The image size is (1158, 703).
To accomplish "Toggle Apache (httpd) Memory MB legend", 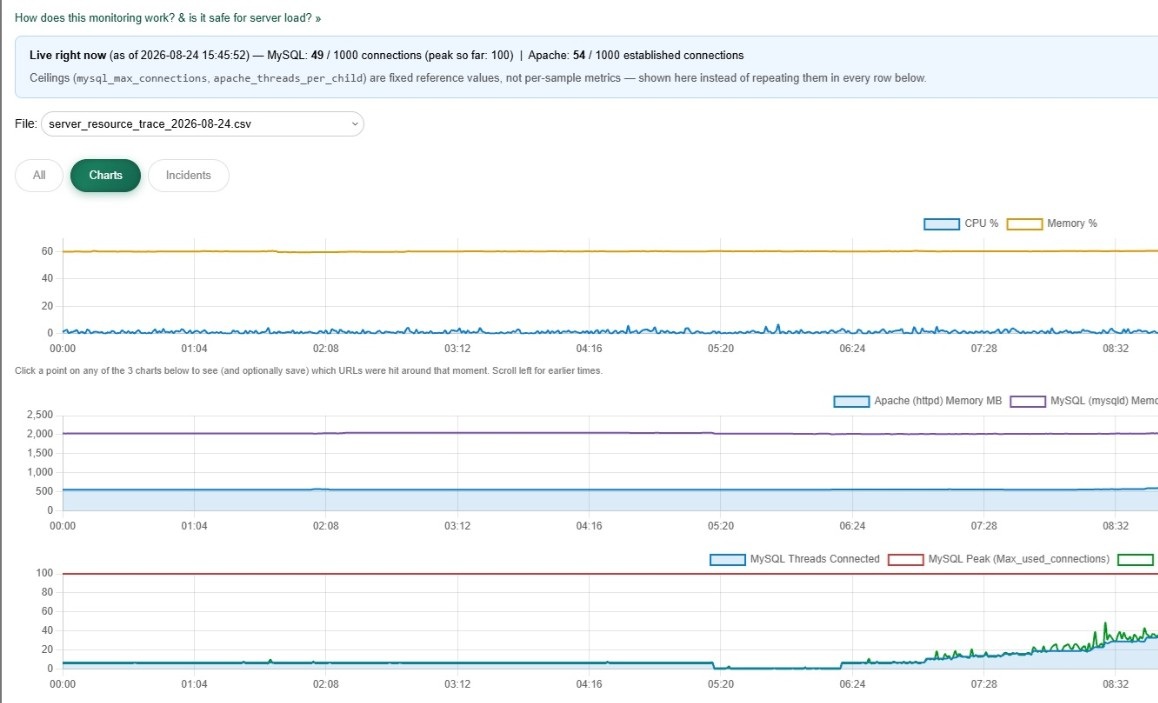I will 918,401.
